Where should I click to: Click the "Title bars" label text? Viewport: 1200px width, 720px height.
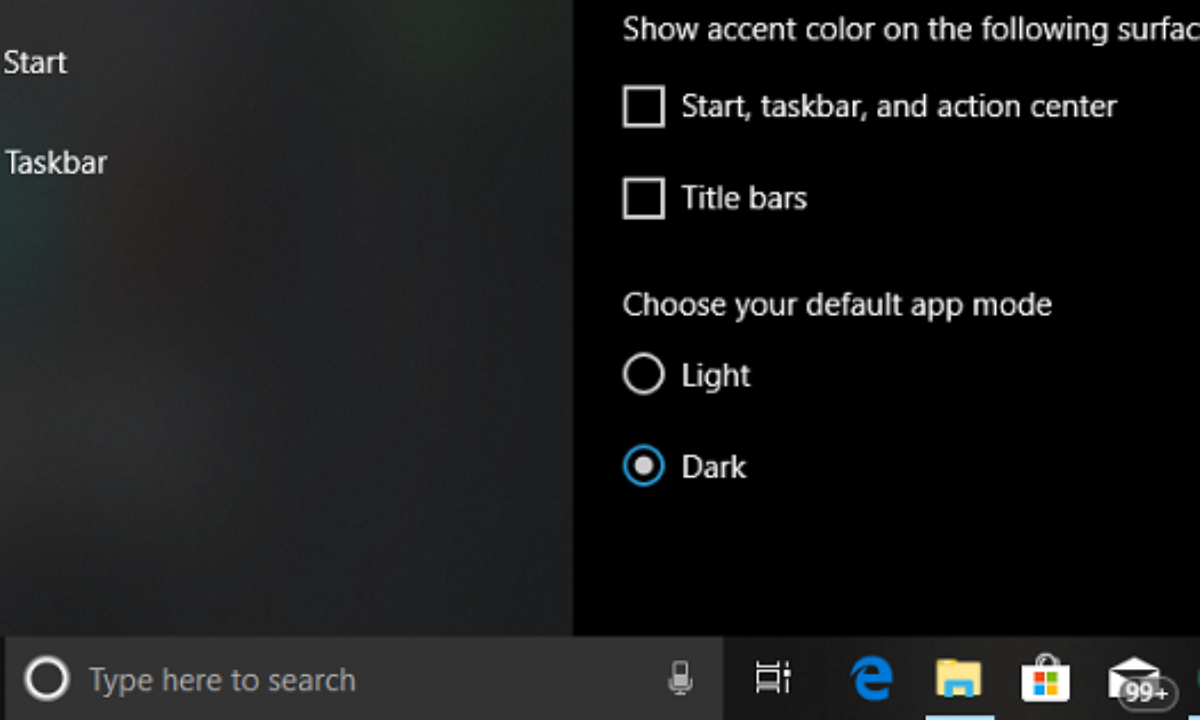click(744, 198)
